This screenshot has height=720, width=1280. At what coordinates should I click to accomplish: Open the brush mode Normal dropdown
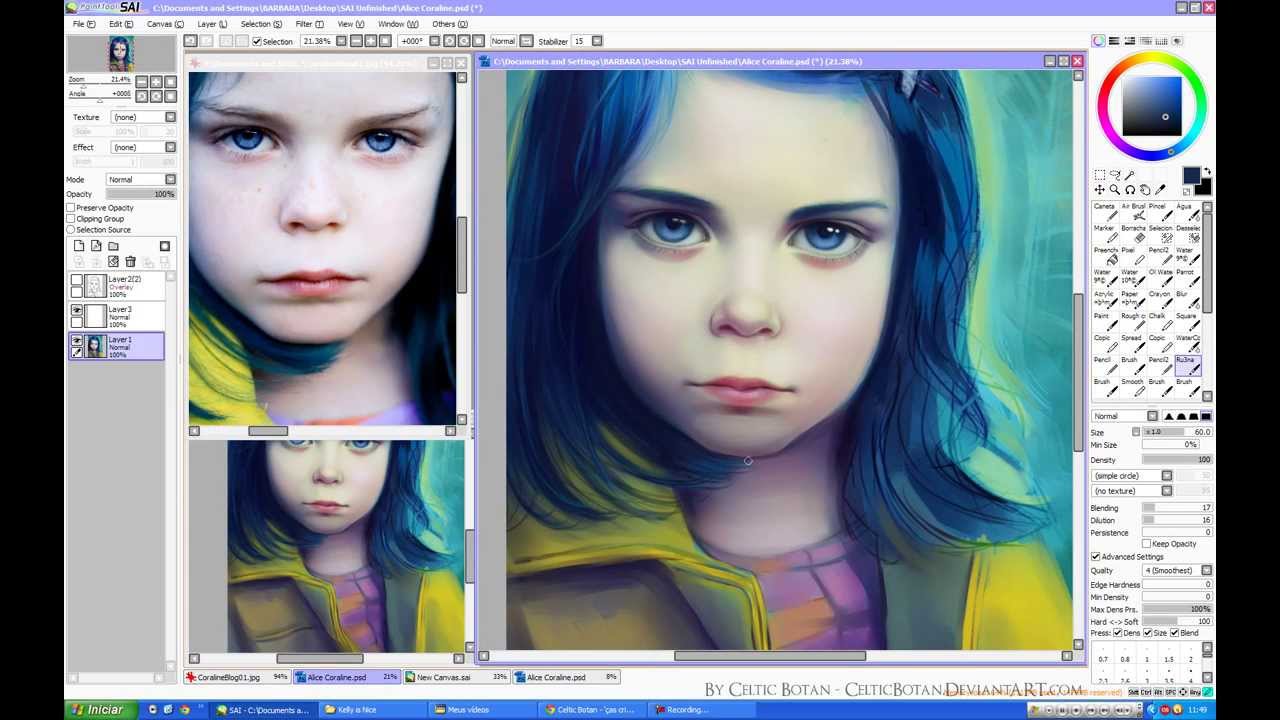click(1124, 416)
